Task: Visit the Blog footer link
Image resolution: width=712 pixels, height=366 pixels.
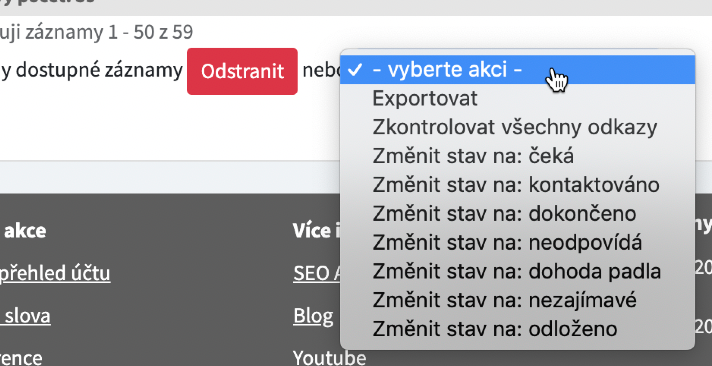Action: point(313,316)
